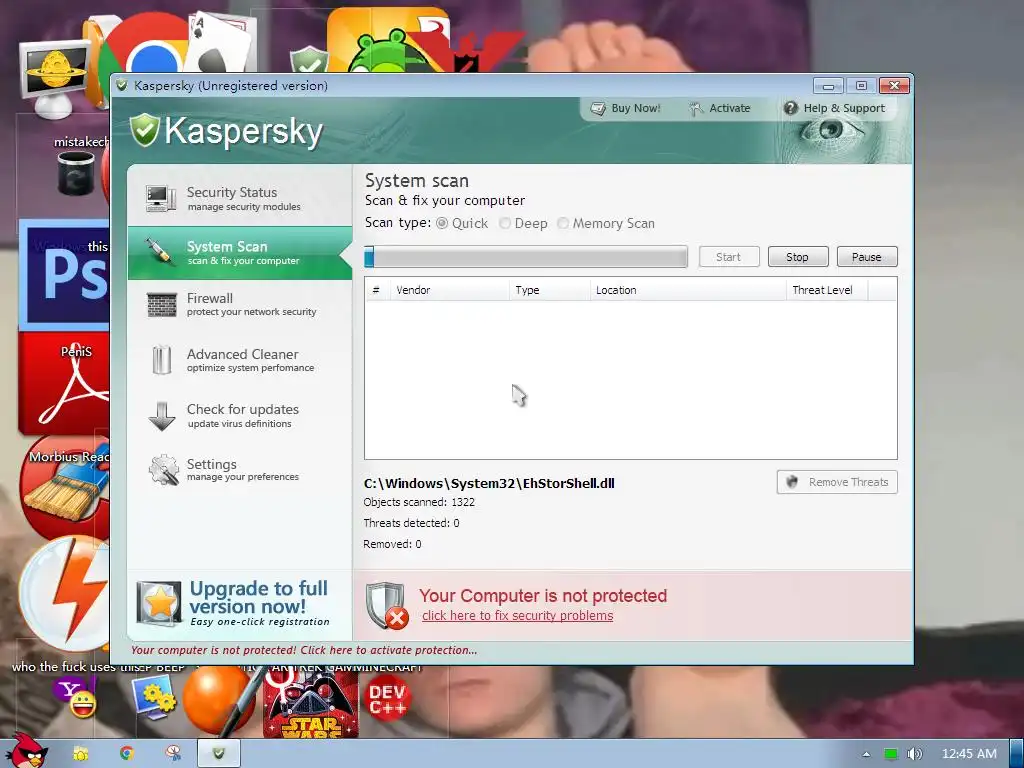Open the broom cleaner desktop icon

pyautogui.click(x=64, y=487)
